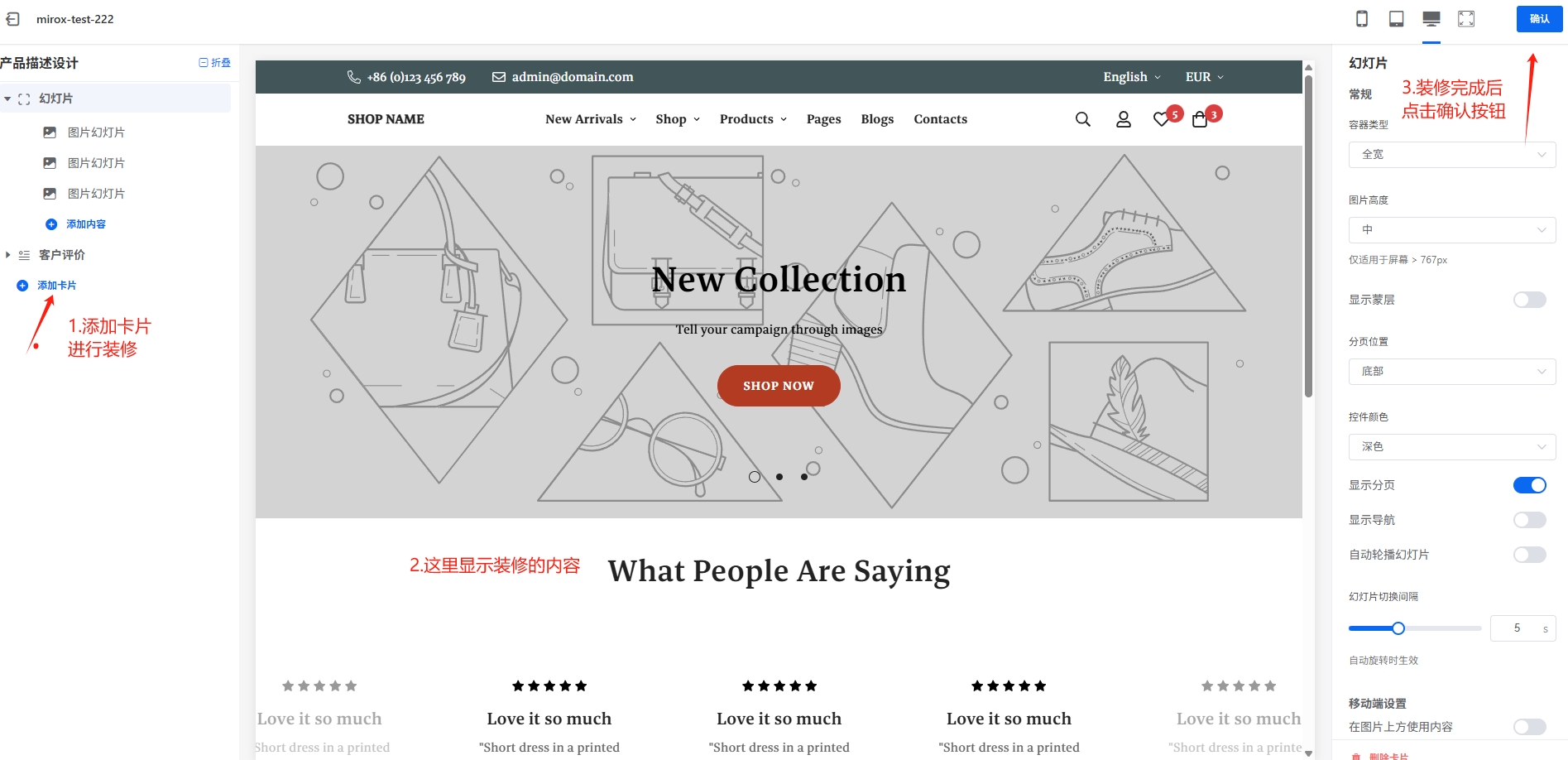Click the back/exit icon beside mirox-test-222
Image resolution: width=1568 pixels, height=760 pixels.
click(x=12, y=18)
